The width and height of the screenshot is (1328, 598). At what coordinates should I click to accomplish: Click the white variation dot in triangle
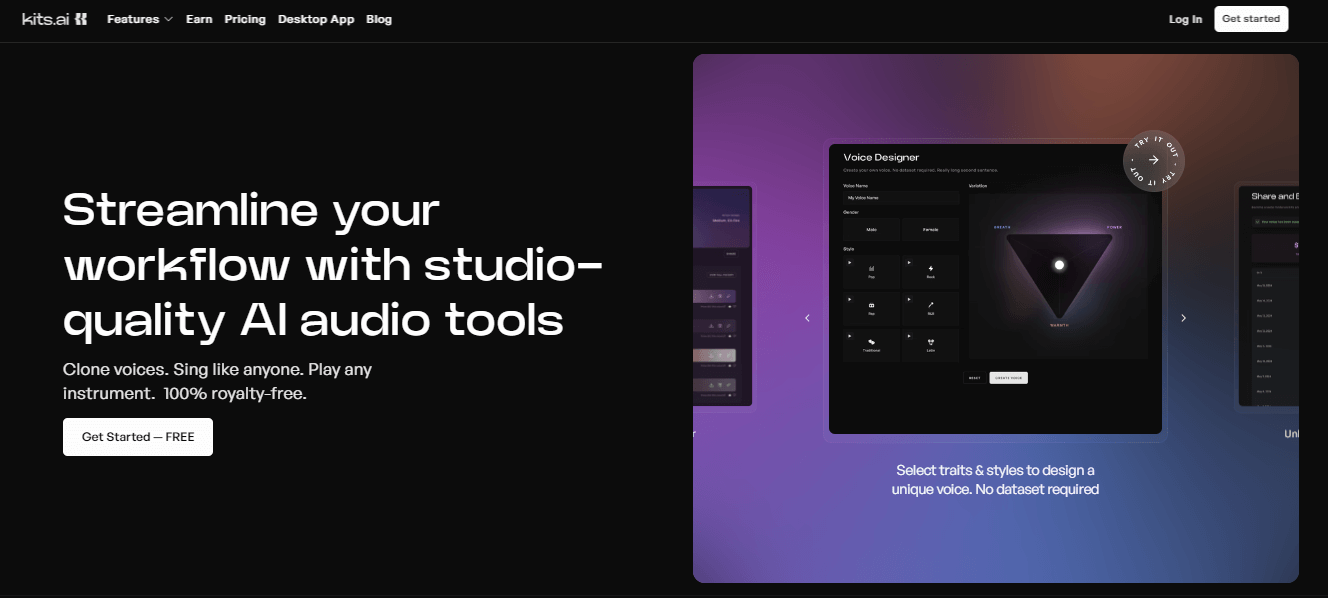pos(1059,265)
